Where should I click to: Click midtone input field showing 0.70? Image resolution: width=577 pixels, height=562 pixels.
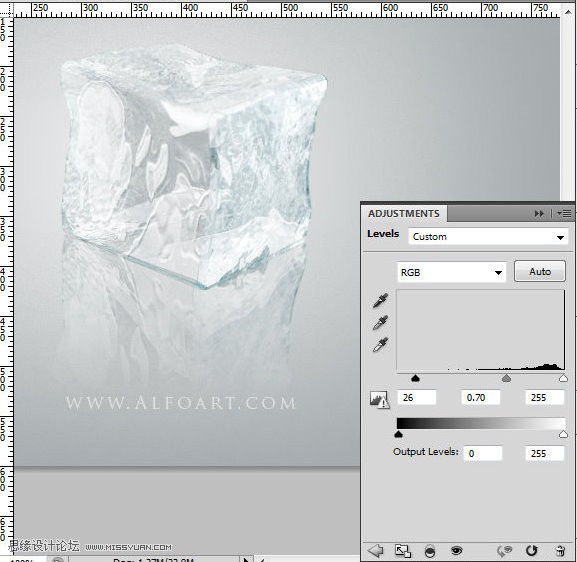tap(481, 397)
